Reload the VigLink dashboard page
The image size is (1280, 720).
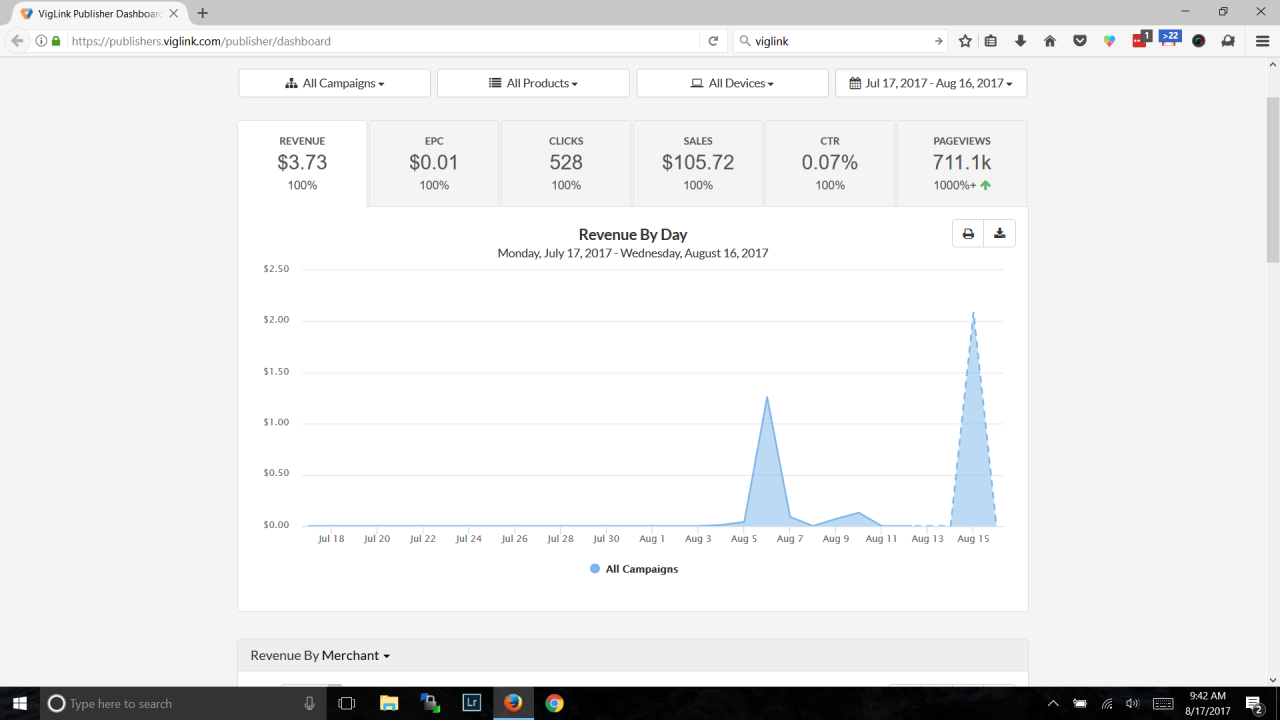point(713,41)
